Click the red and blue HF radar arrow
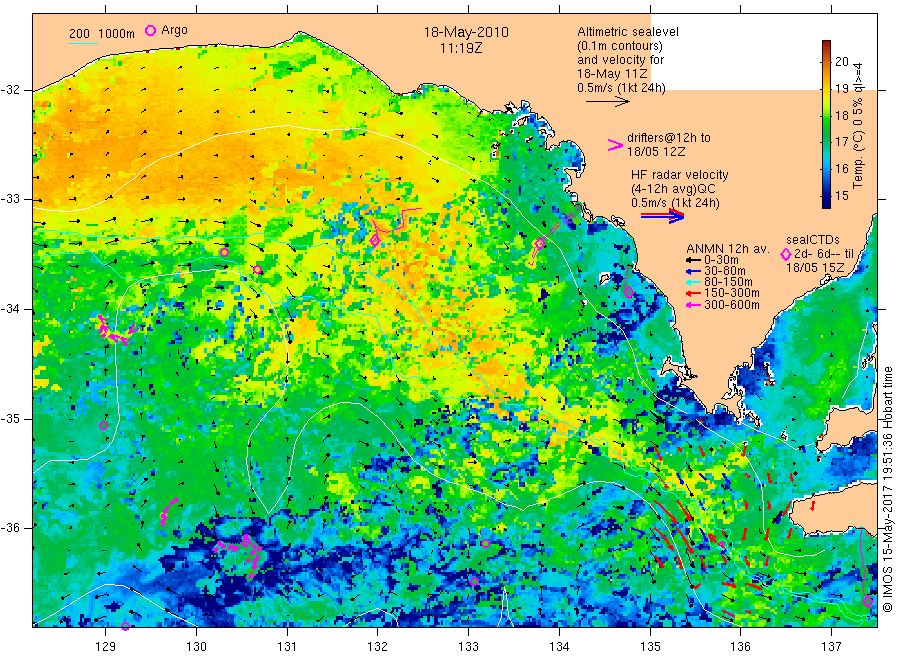 pyautogui.click(x=662, y=216)
